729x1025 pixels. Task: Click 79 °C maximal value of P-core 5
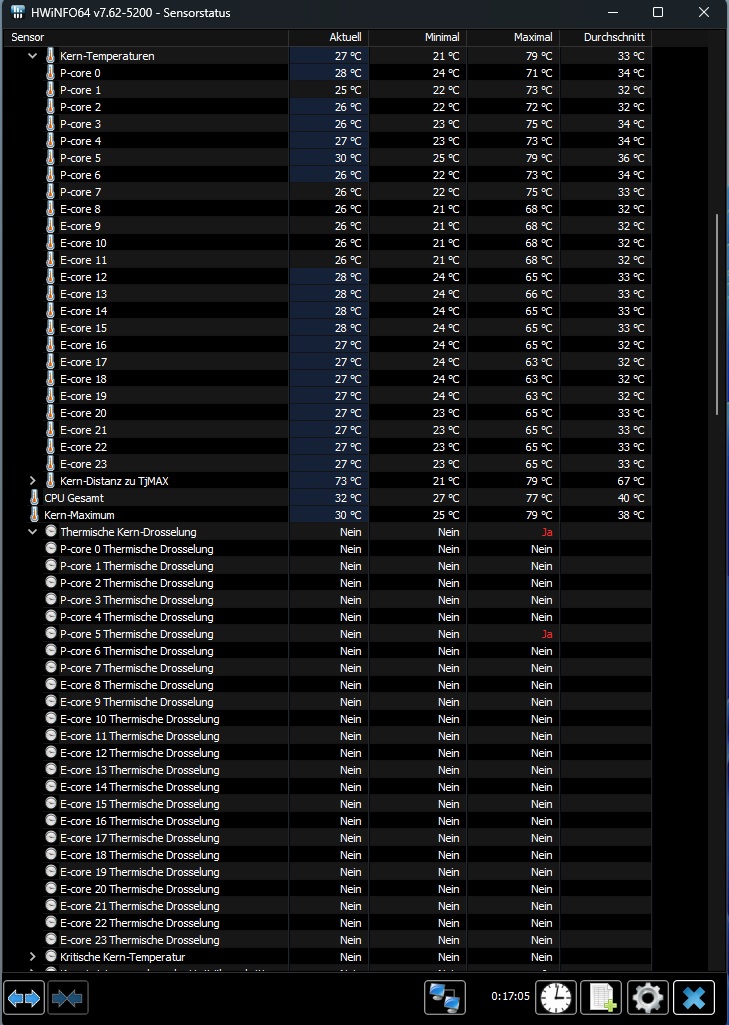(x=539, y=158)
